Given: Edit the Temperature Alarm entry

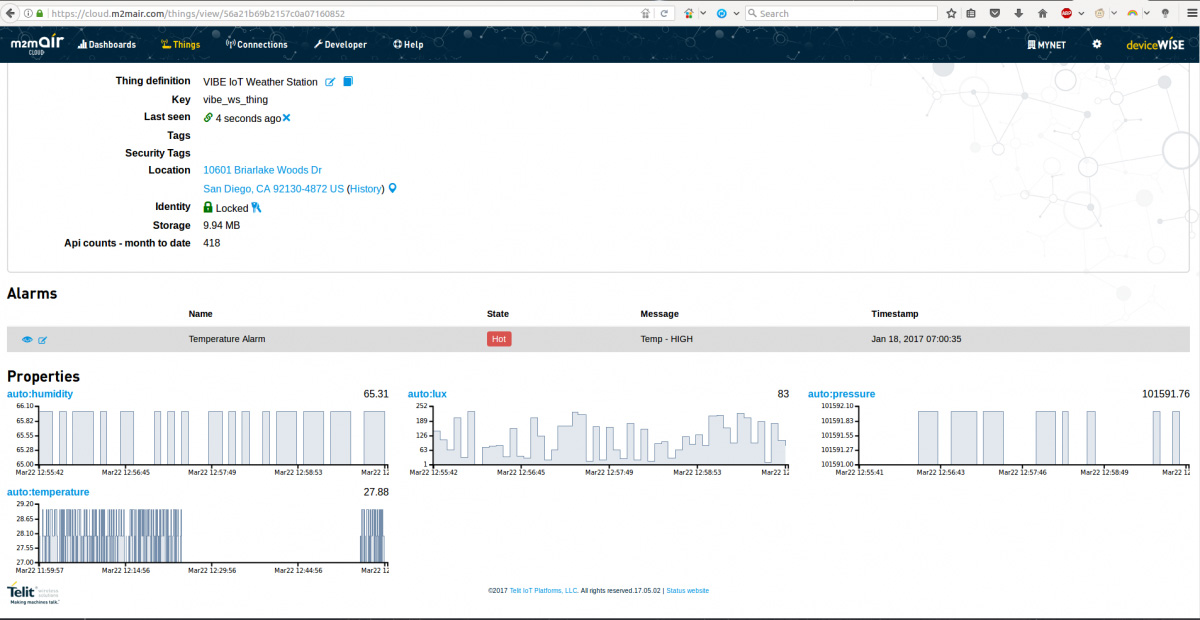Looking at the screenshot, I should [43, 340].
